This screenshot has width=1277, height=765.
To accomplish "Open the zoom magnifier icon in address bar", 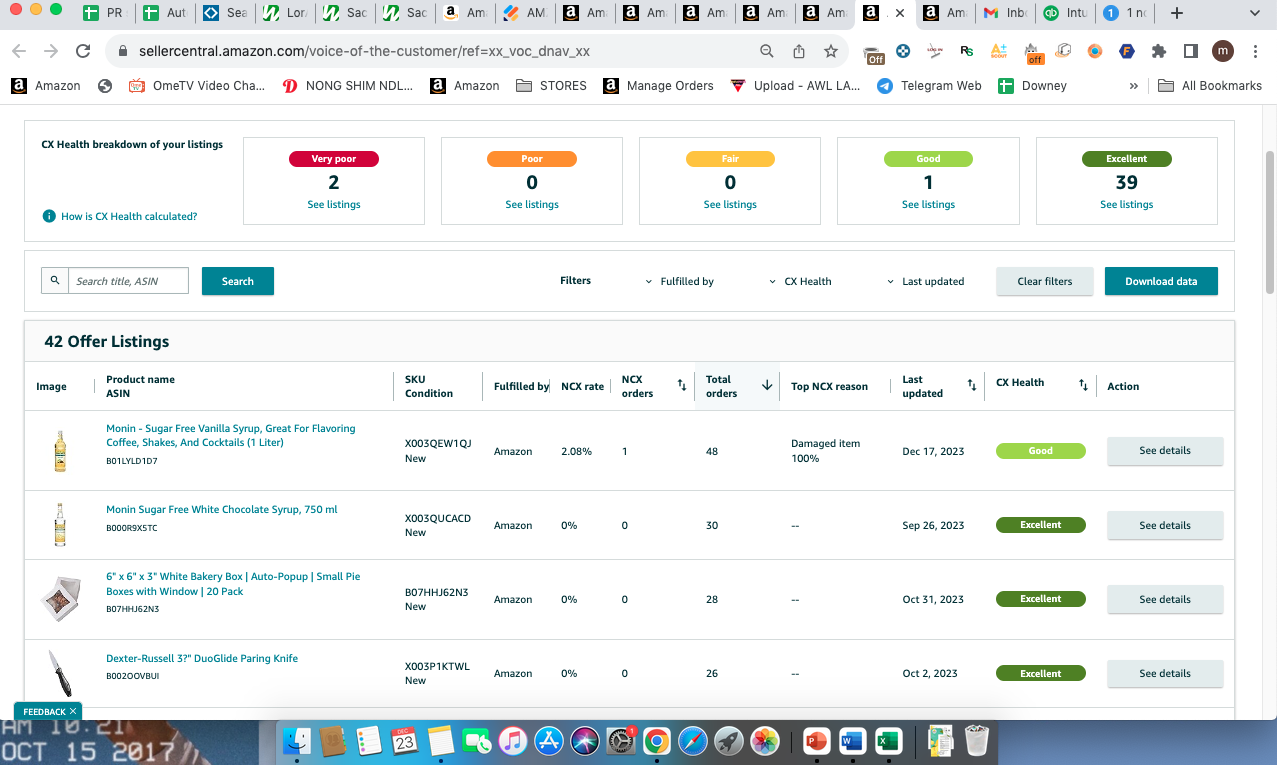I will (x=767, y=51).
